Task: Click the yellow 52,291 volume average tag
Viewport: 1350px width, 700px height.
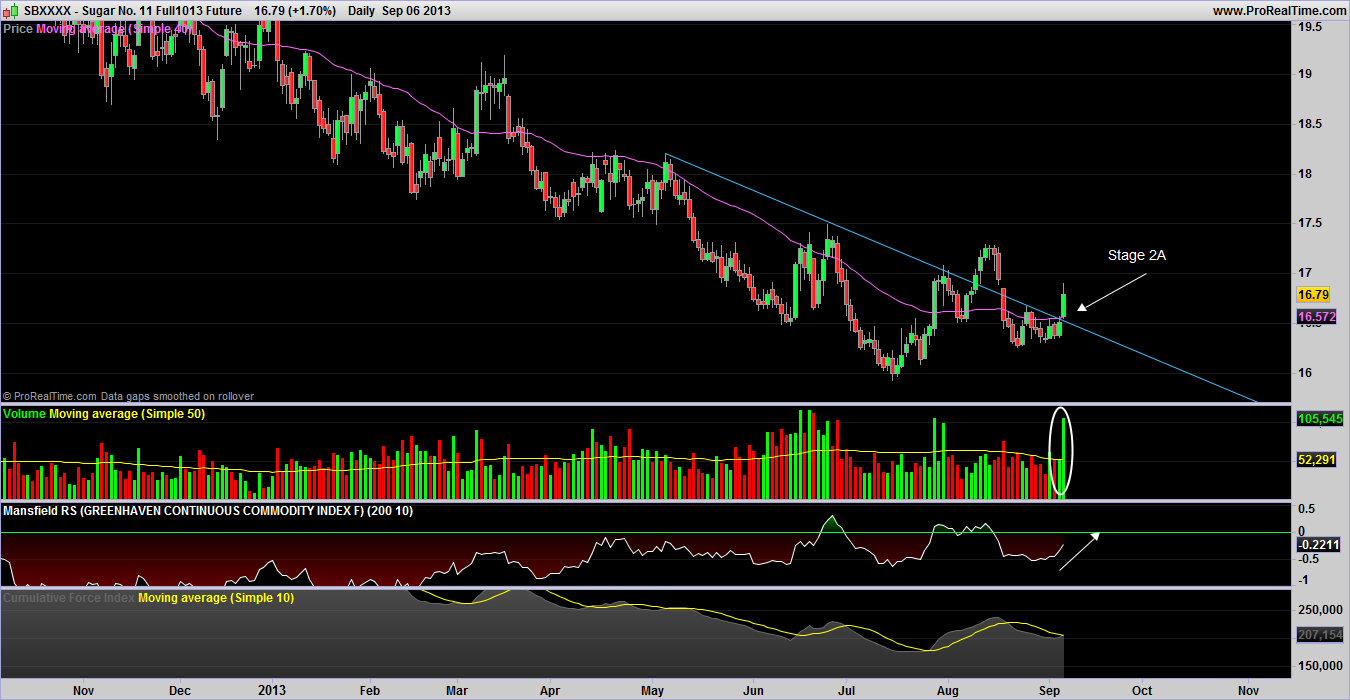Action: [1316, 460]
